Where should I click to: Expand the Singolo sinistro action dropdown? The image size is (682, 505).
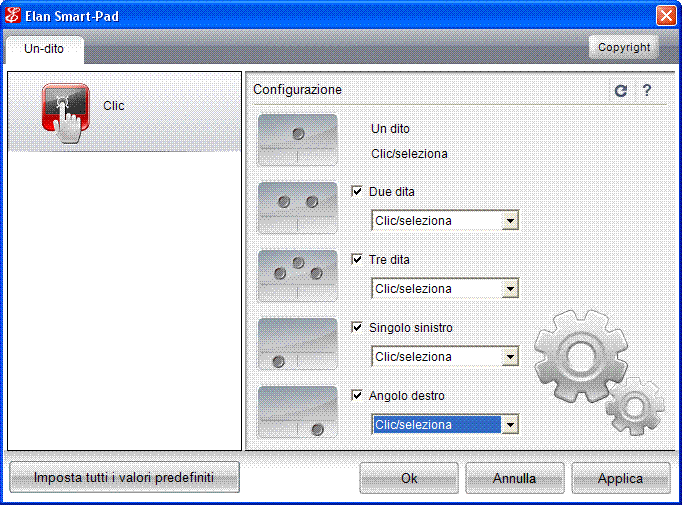(445, 357)
